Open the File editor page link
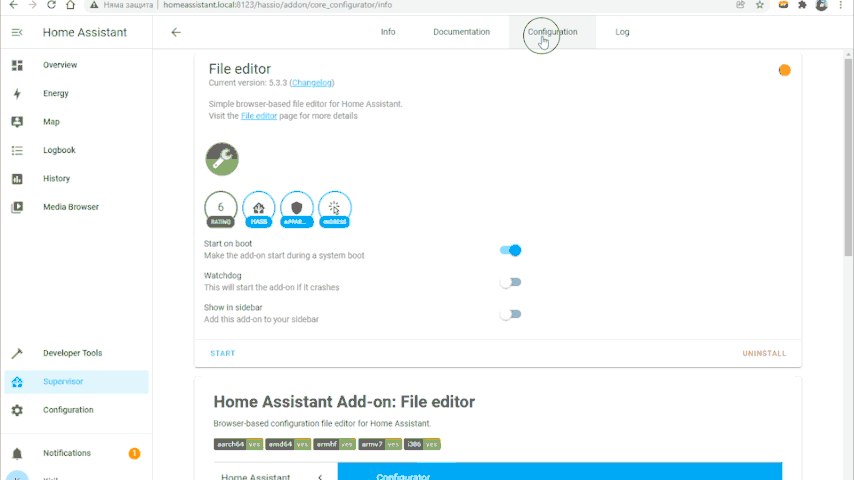This screenshot has width=854, height=480. click(x=259, y=116)
